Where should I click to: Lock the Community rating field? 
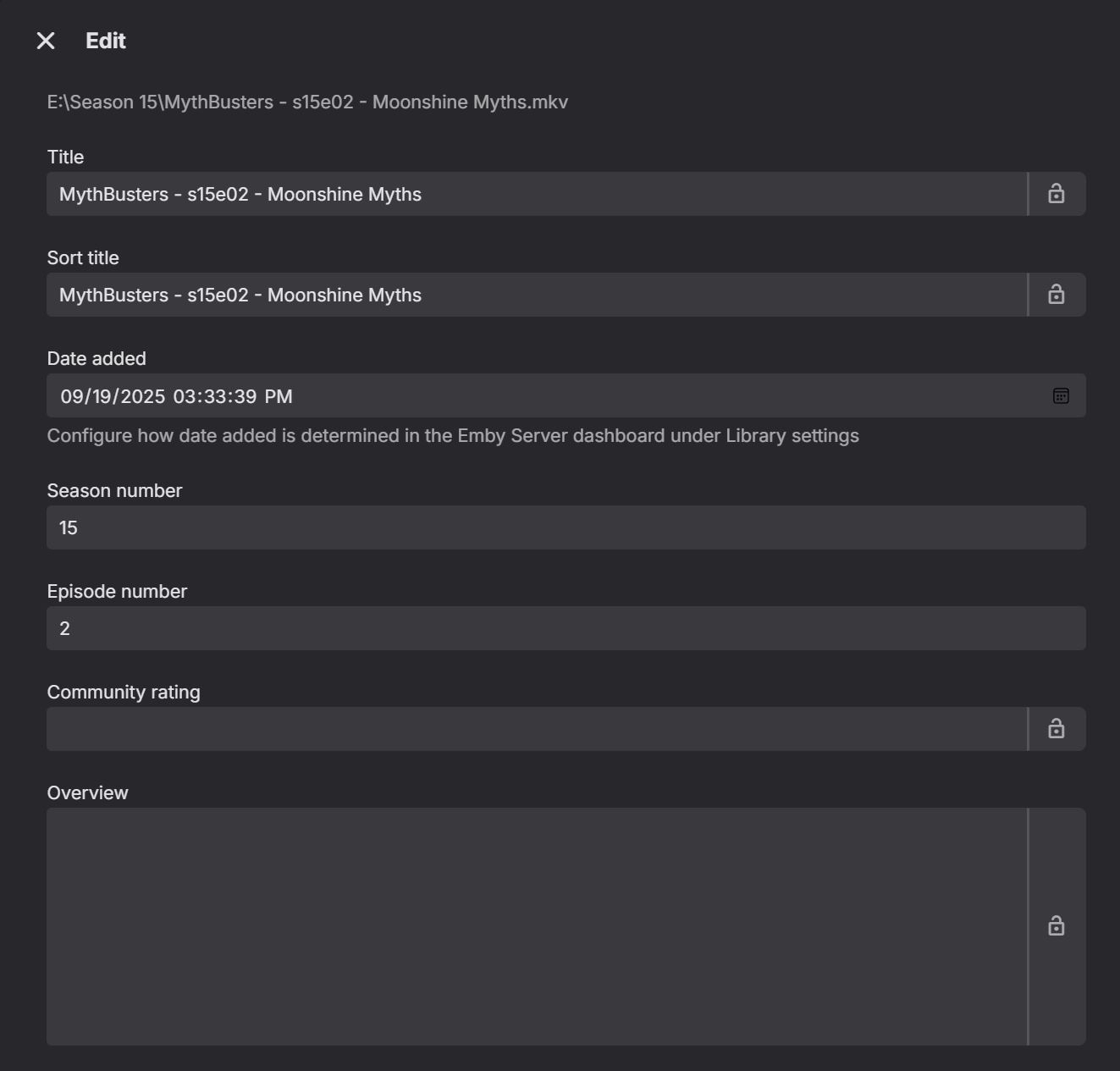pyautogui.click(x=1056, y=729)
